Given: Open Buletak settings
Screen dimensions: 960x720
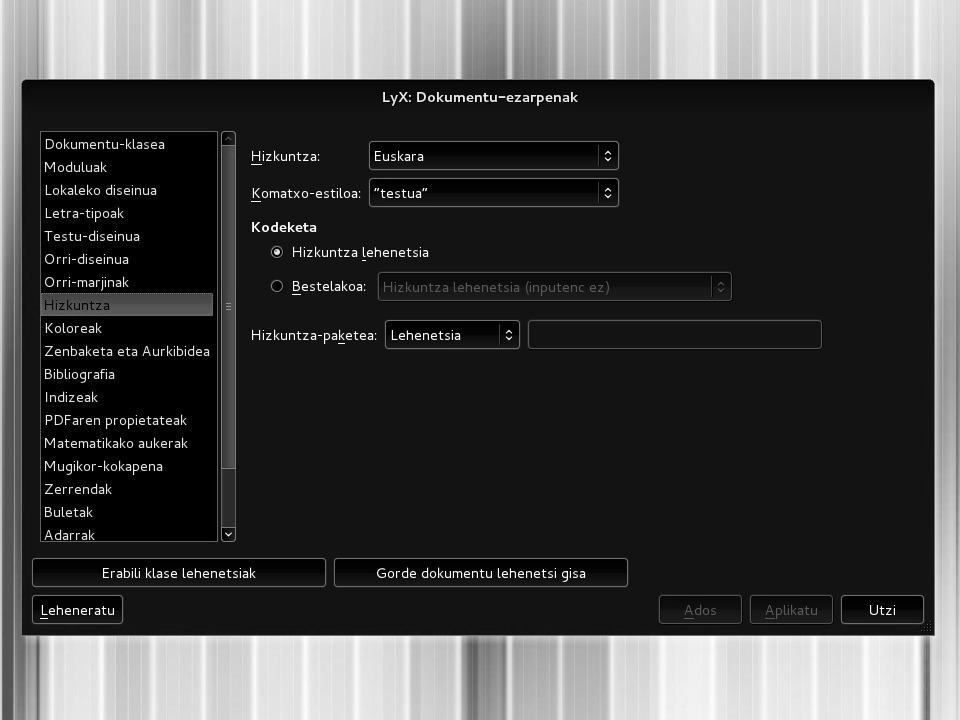Looking at the screenshot, I should click(127, 512).
